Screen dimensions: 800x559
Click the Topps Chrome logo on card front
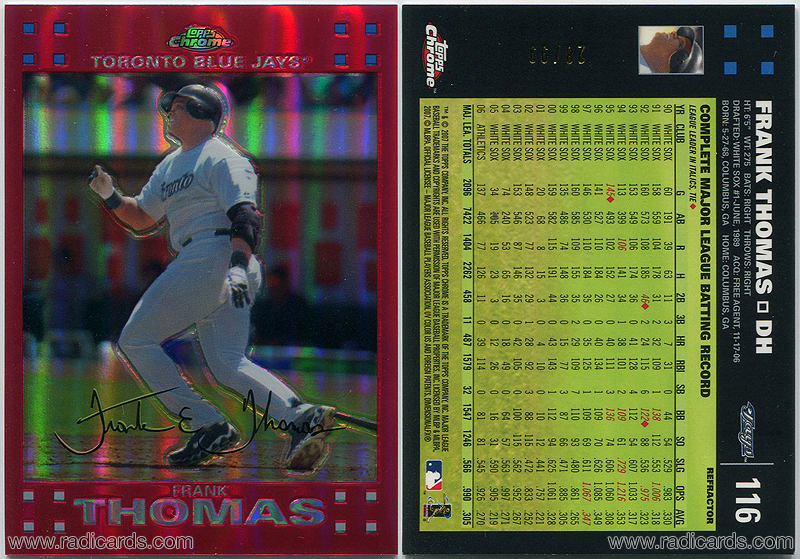tap(200, 40)
